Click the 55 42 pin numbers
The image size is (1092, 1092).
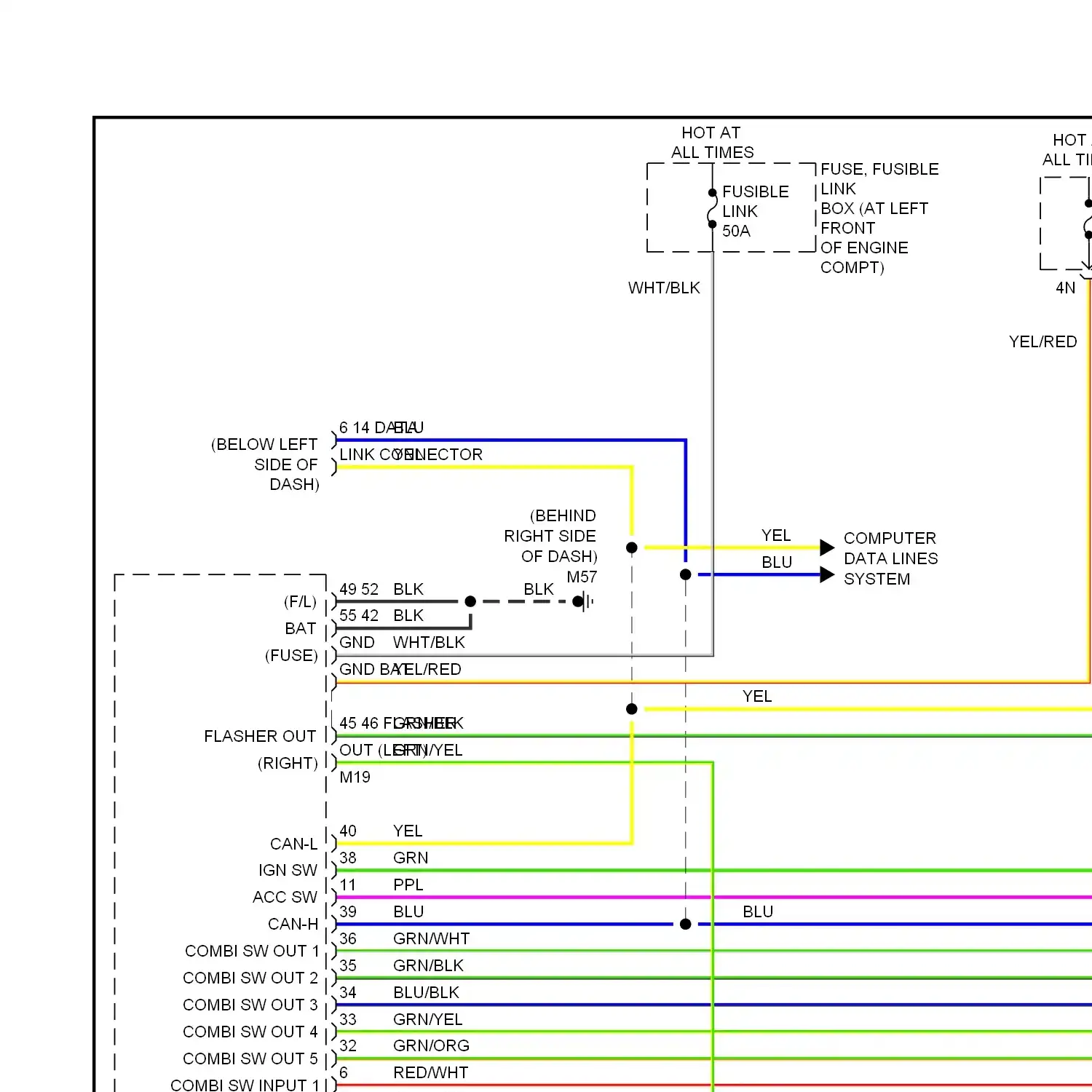pos(359,616)
